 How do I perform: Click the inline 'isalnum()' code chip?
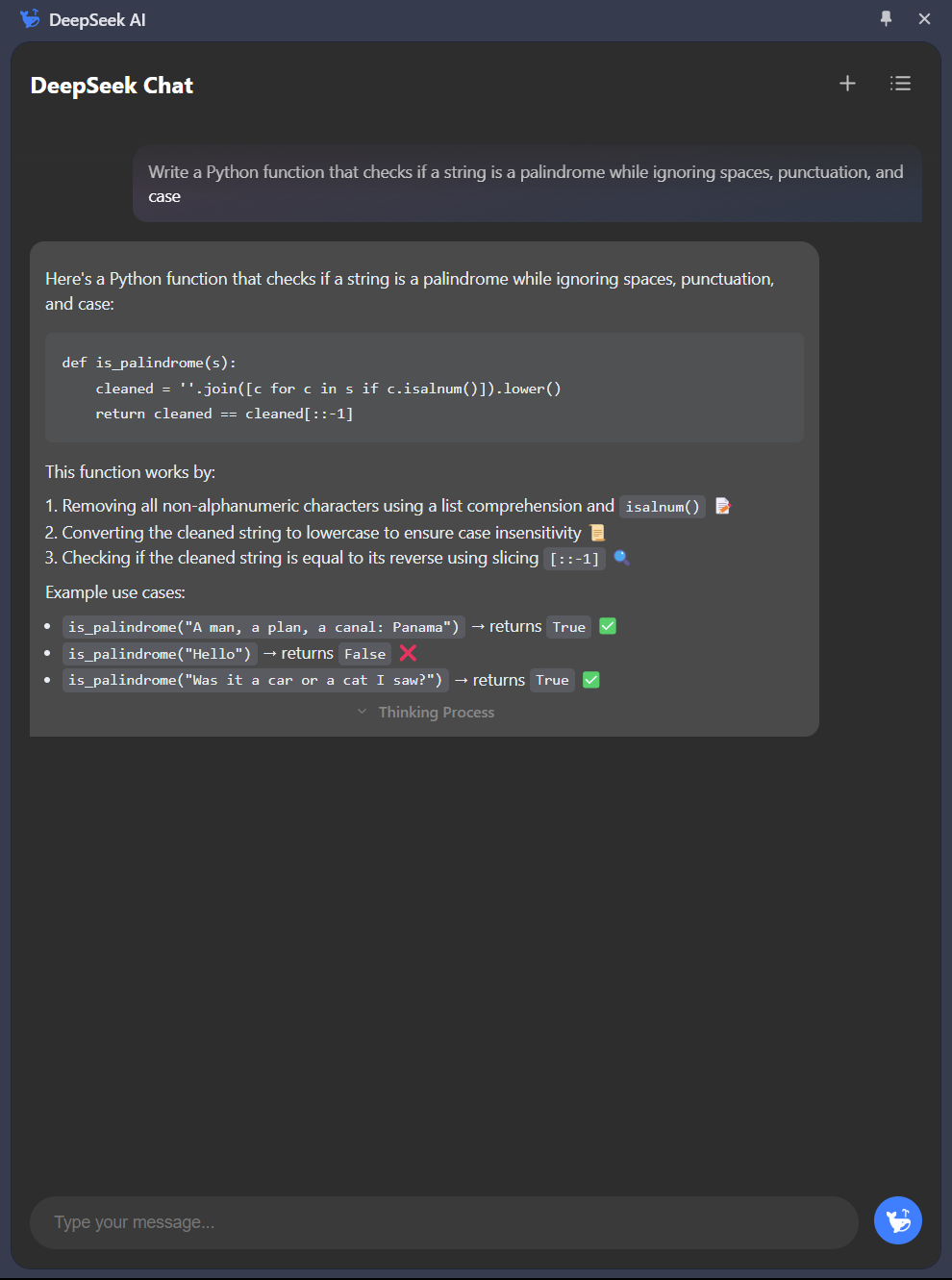point(663,507)
